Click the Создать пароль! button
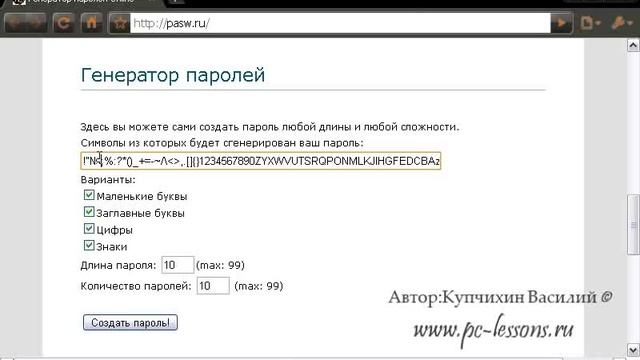Image resolution: width=640 pixels, height=360 pixels. (x=130, y=322)
